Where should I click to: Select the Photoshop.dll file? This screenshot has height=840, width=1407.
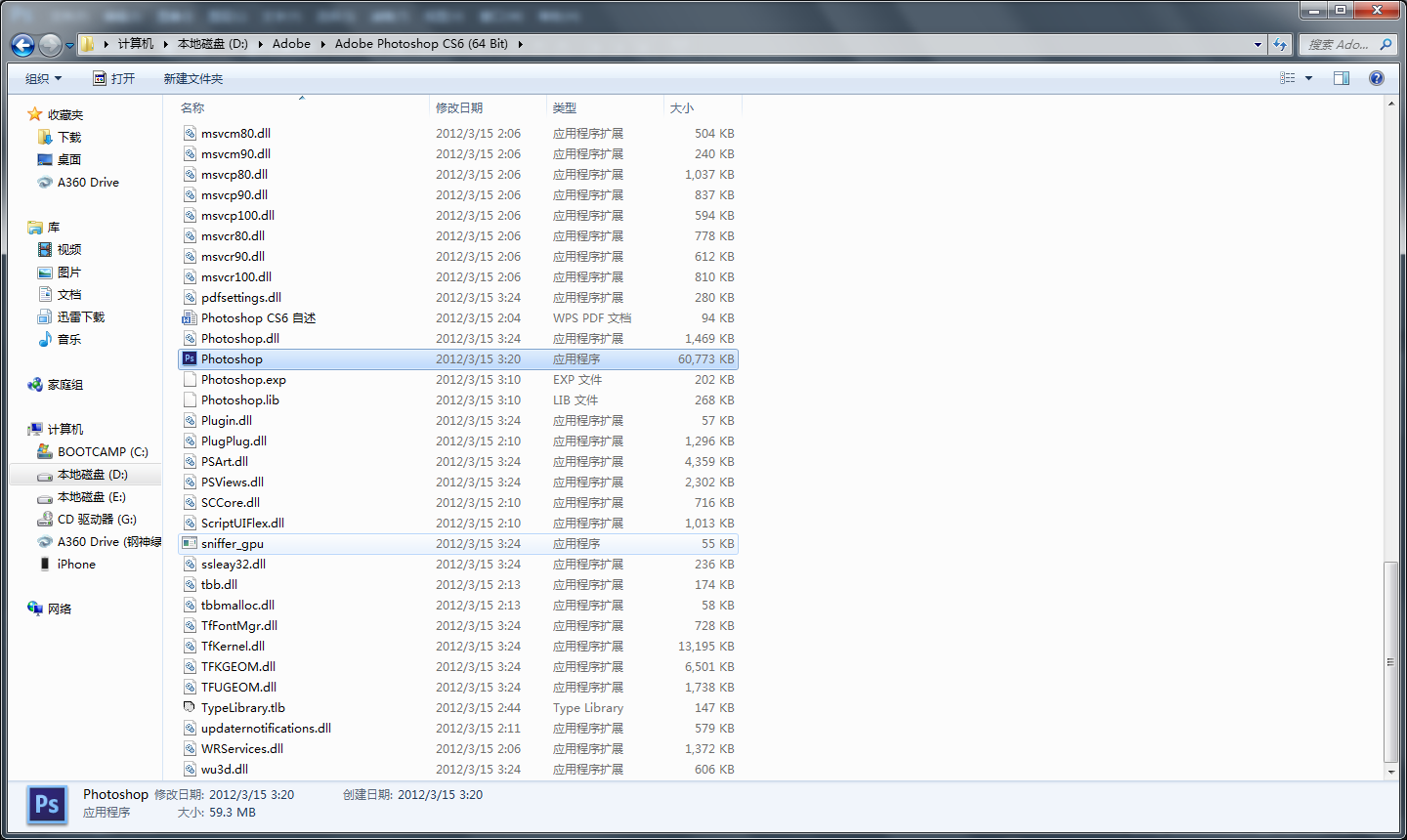pyautogui.click(x=458, y=338)
